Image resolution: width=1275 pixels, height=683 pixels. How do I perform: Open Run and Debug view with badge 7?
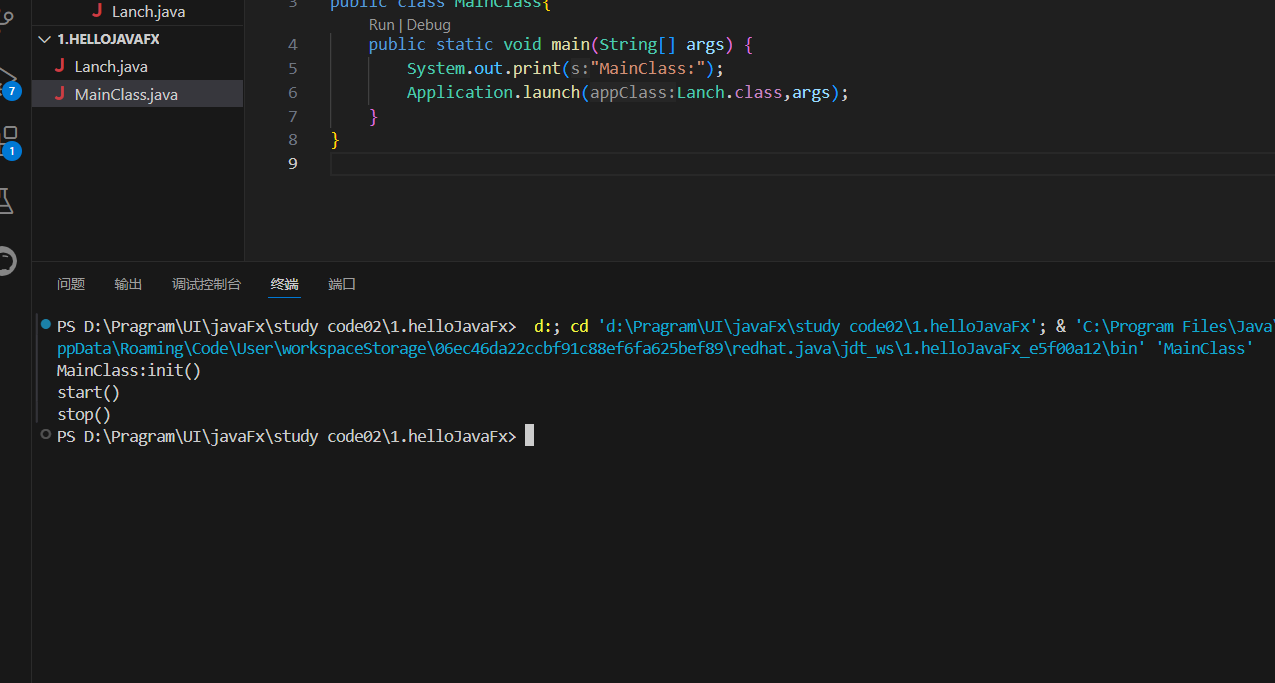[8, 80]
